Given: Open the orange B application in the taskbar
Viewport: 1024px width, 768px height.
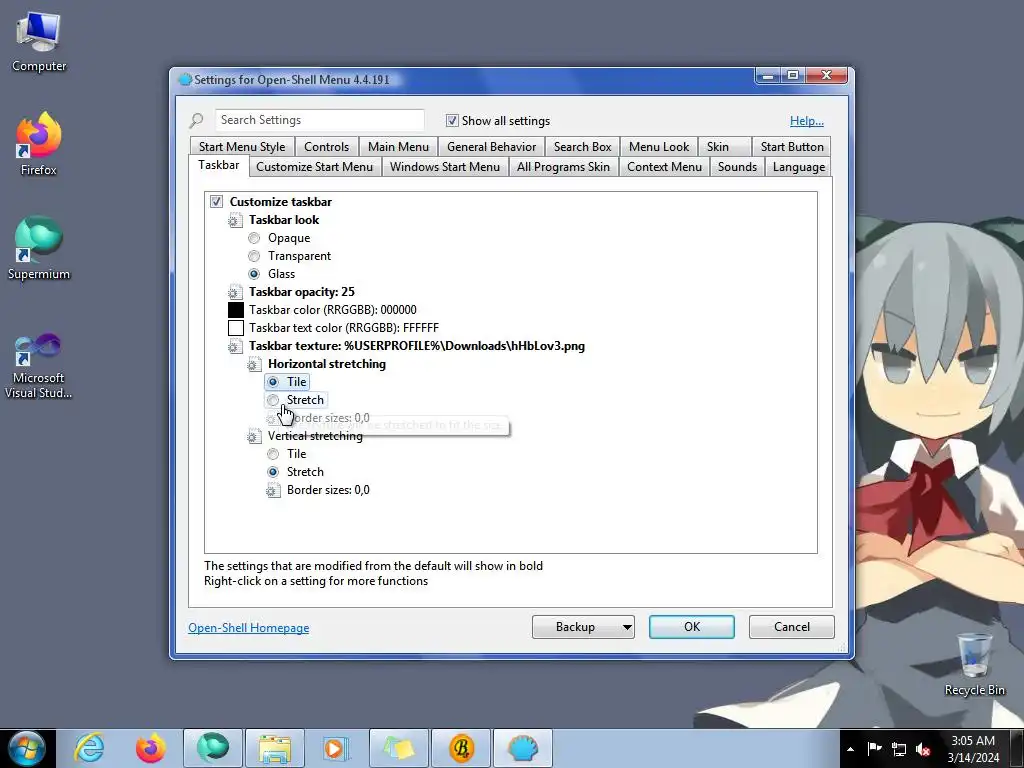Looking at the screenshot, I should point(461,748).
